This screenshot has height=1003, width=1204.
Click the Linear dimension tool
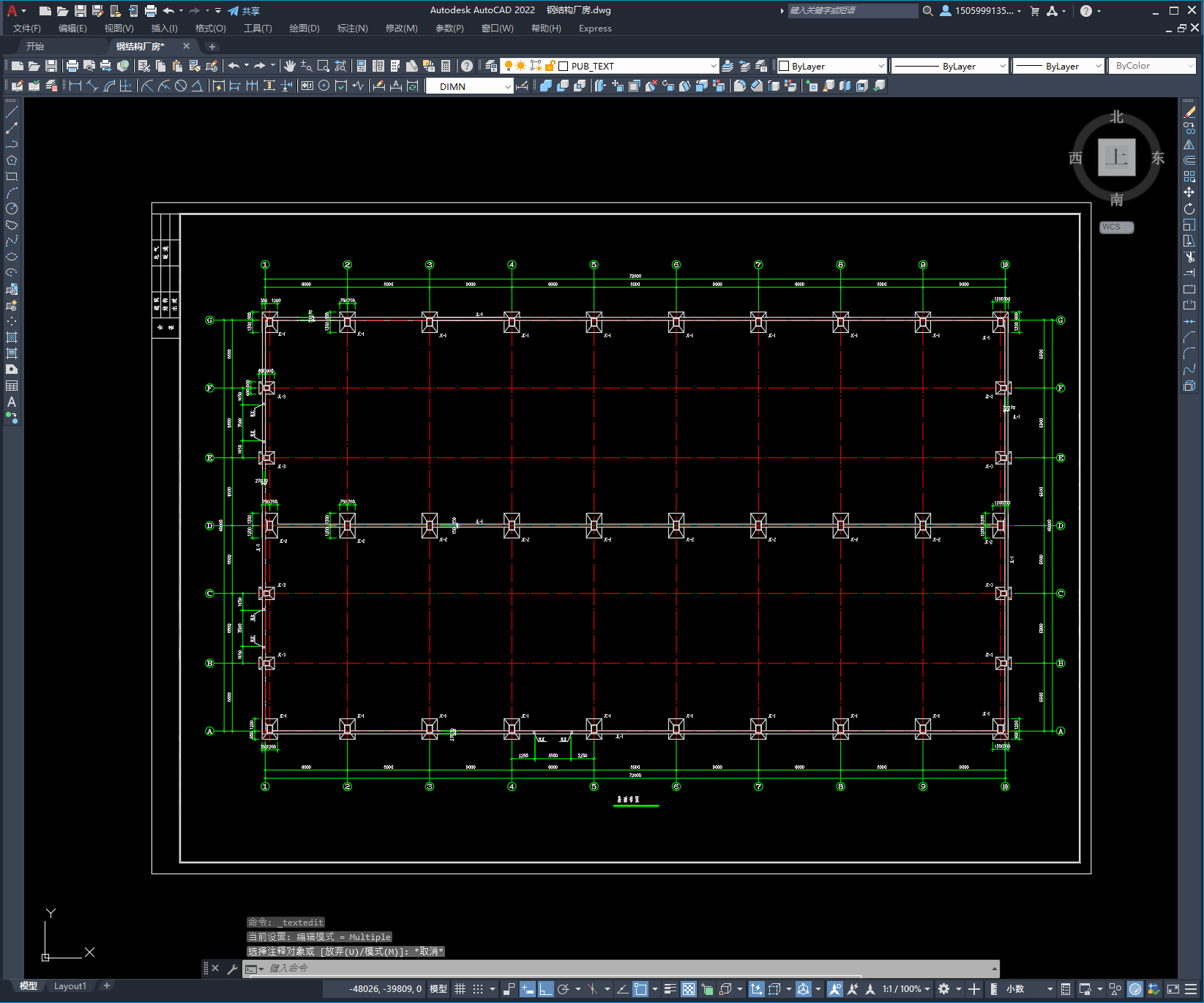75,86
